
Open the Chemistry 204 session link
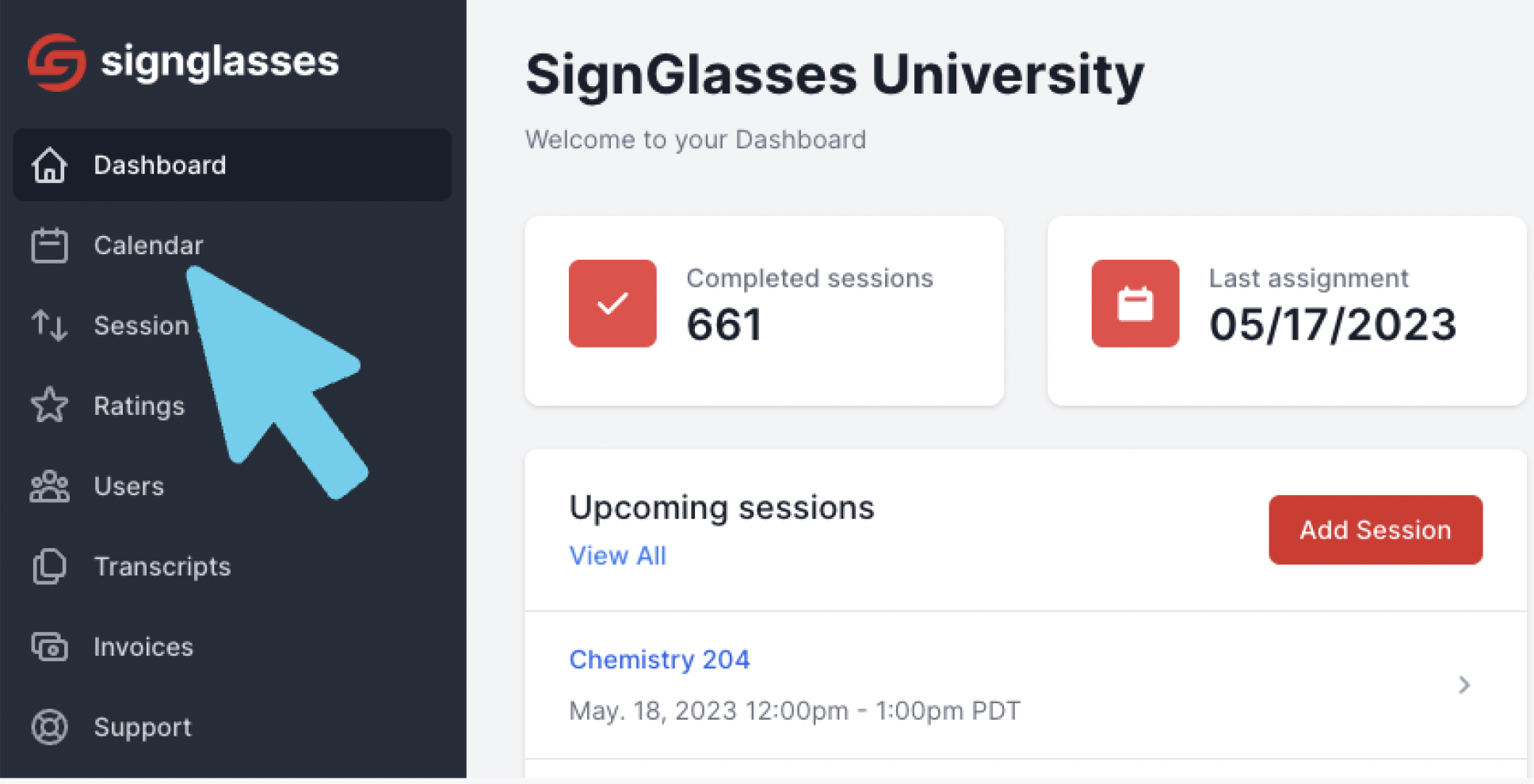click(659, 660)
